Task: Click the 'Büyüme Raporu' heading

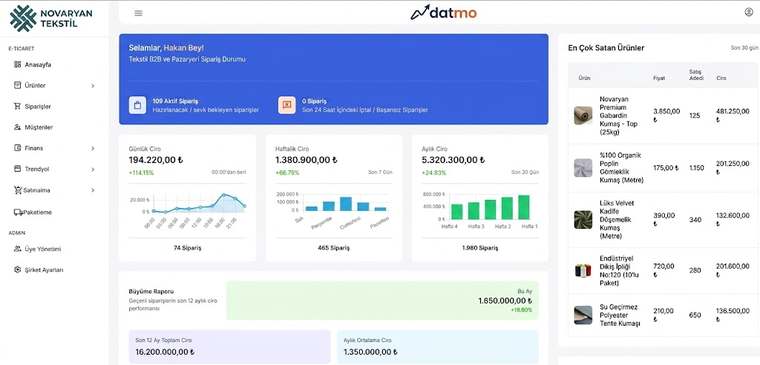Action: click(x=151, y=291)
